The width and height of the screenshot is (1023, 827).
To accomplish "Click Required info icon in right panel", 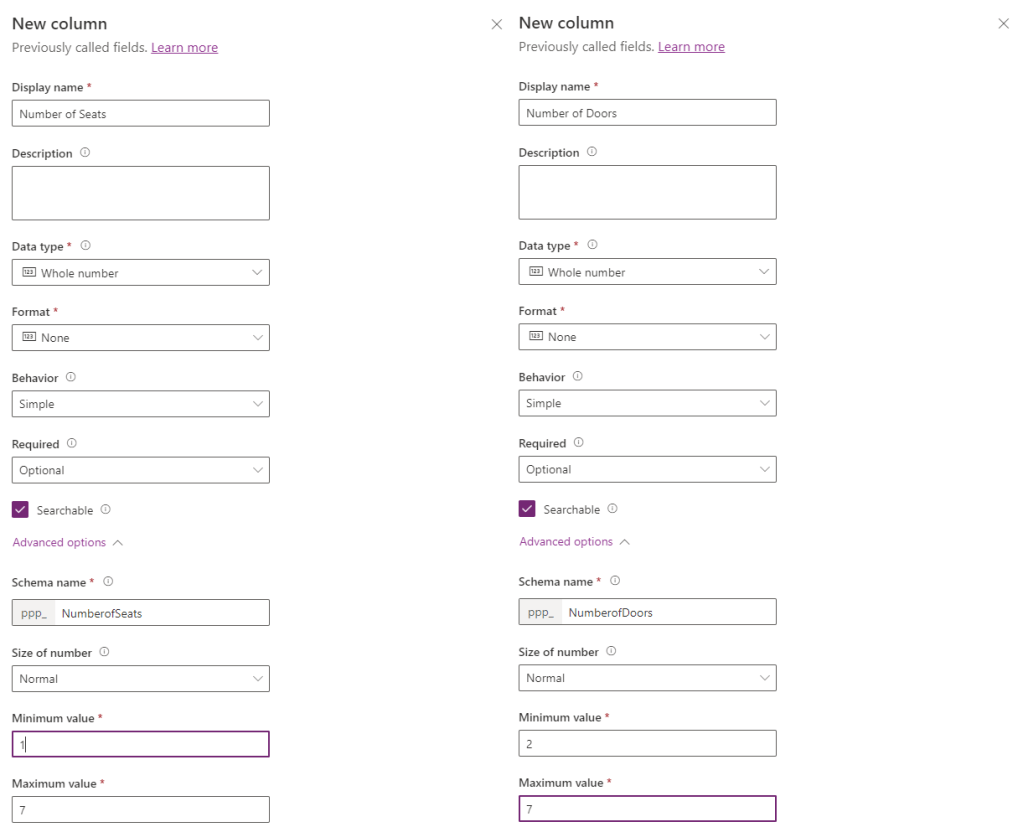I will click(579, 443).
